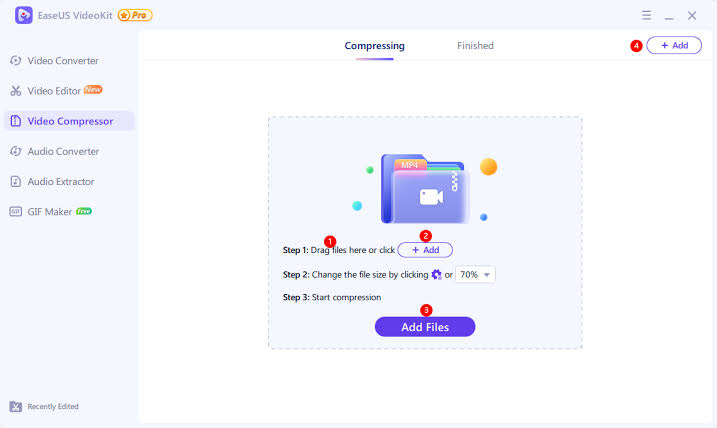Click the Audio Extractor note icon
The image size is (717, 428).
16,182
